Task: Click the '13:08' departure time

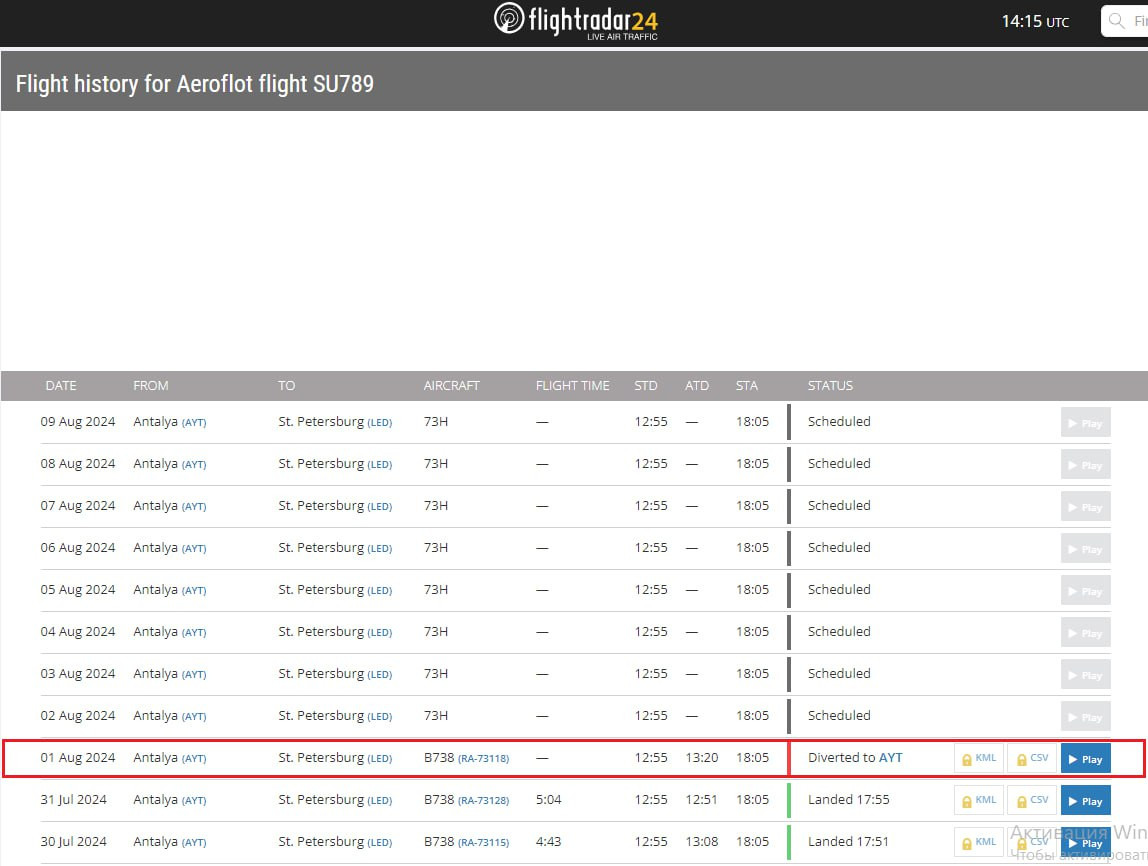Action: coord(701,842)
